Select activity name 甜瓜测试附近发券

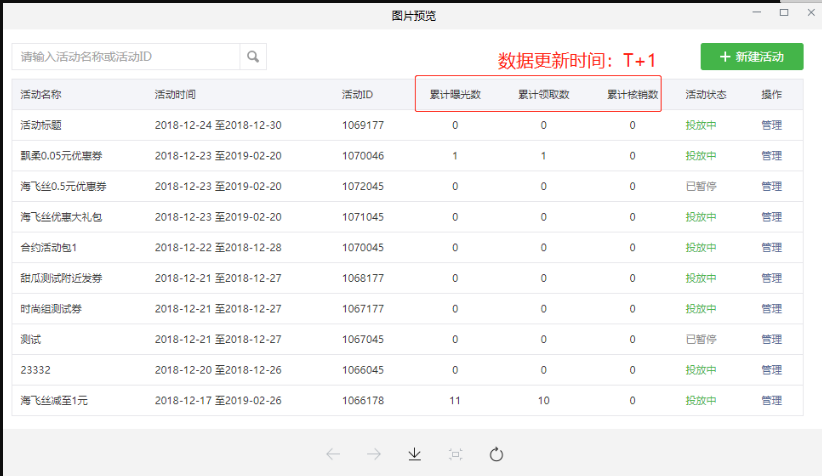(x=61, y=278)
